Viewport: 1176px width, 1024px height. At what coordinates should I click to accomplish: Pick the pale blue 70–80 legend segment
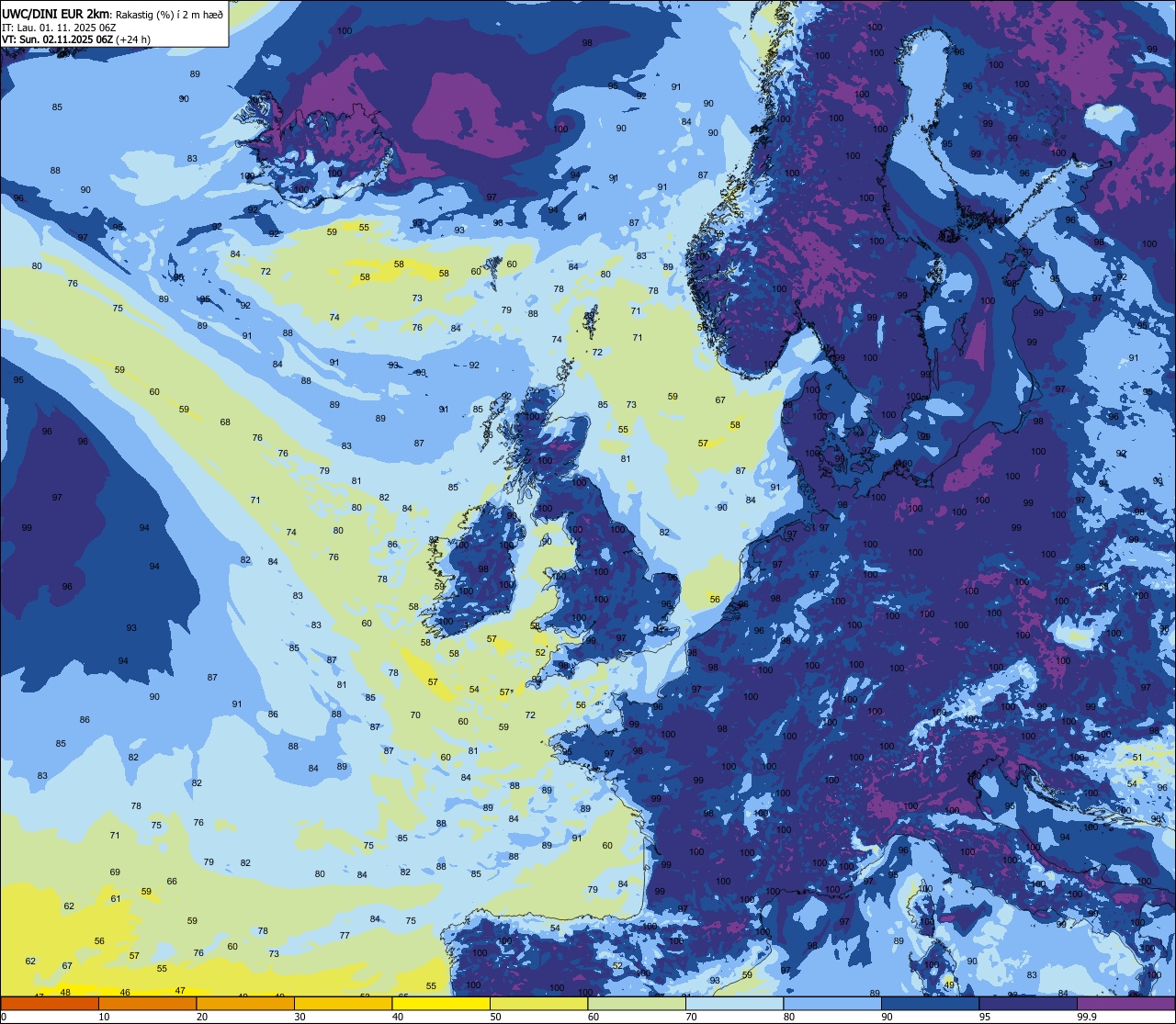734,1003
